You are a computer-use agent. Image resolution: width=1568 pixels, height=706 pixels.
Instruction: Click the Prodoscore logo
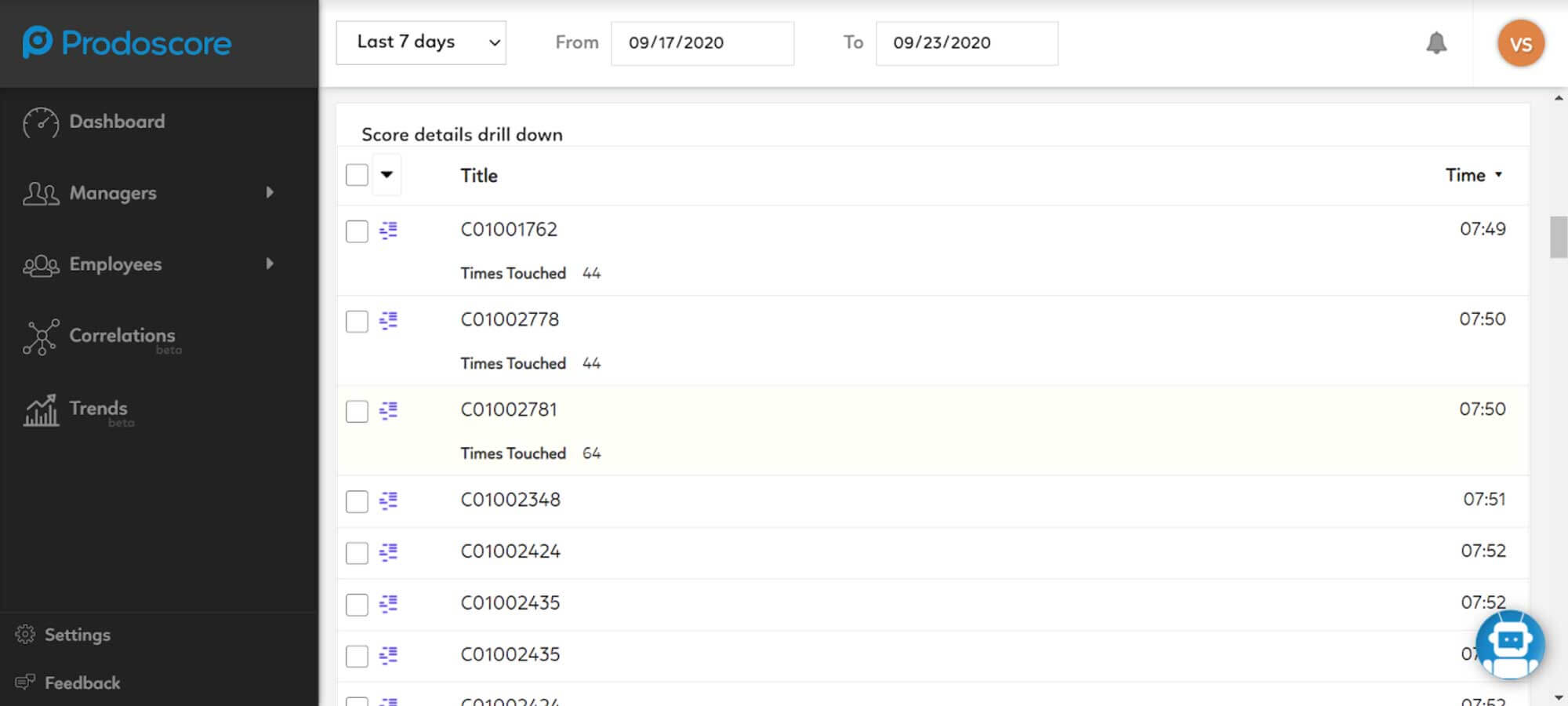[x=127, y=42]
